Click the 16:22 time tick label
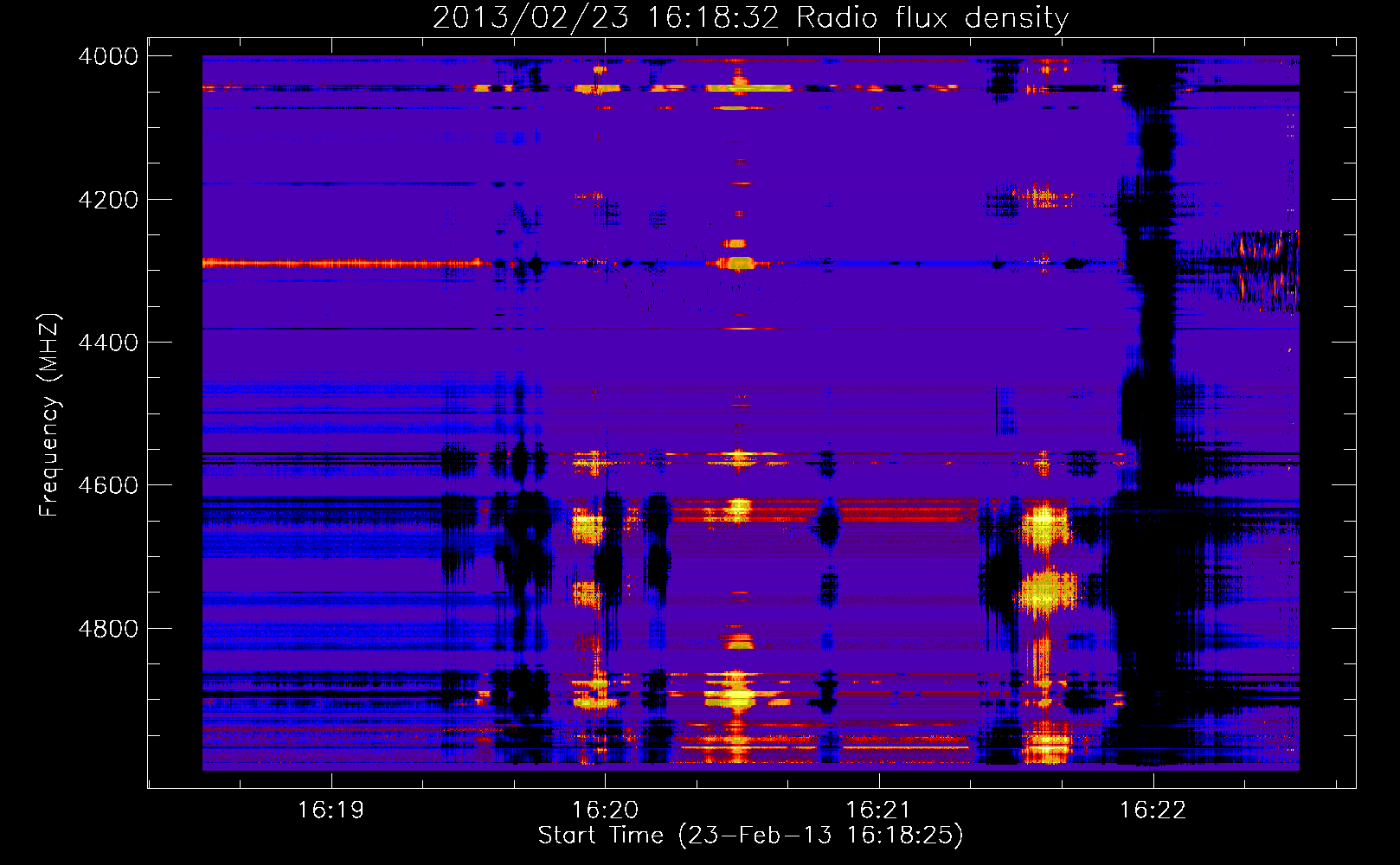This screenshot has width=1400, height=865. point(1153,811)
